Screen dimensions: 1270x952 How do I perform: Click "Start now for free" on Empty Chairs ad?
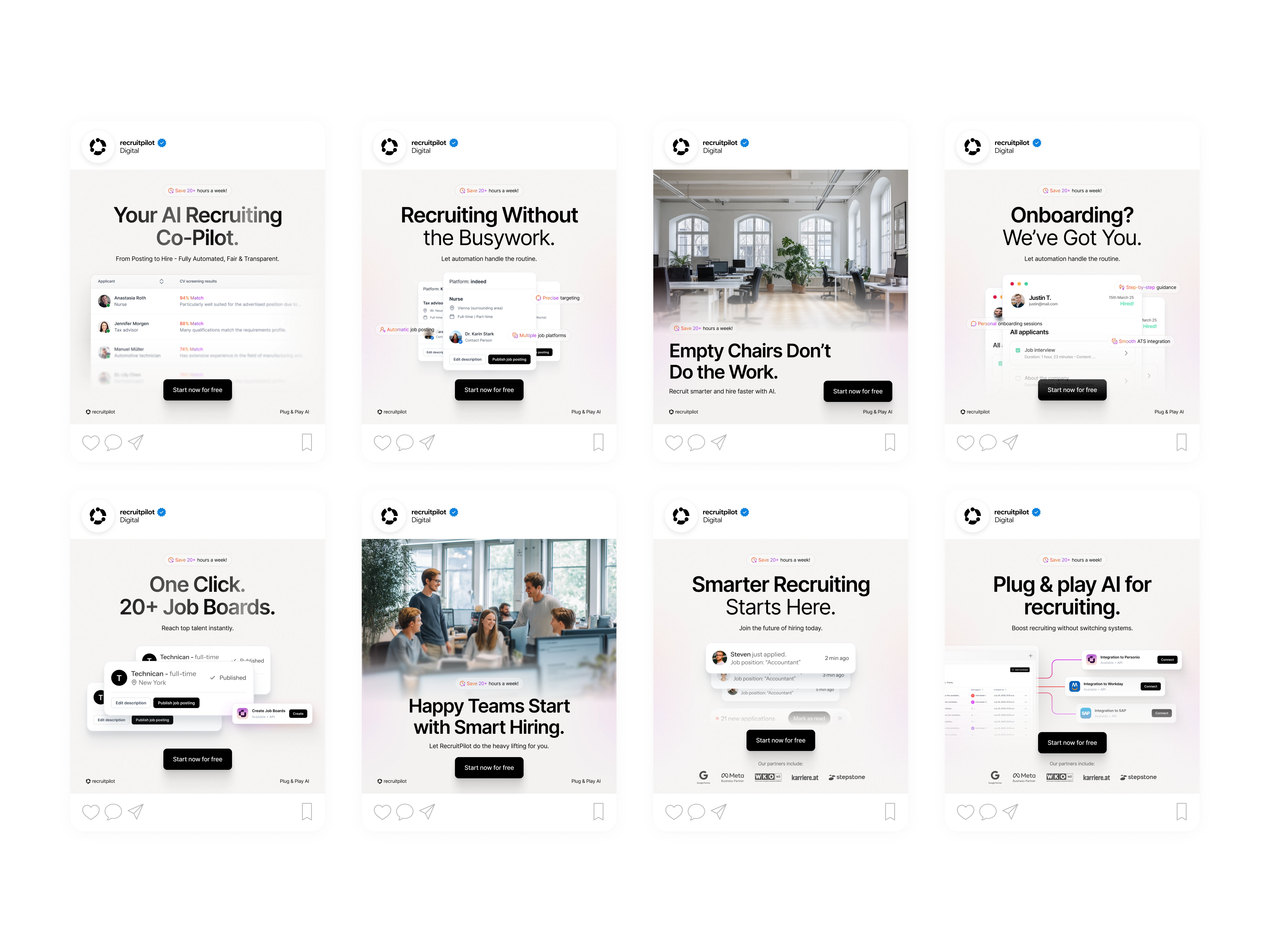click(858, 391)
